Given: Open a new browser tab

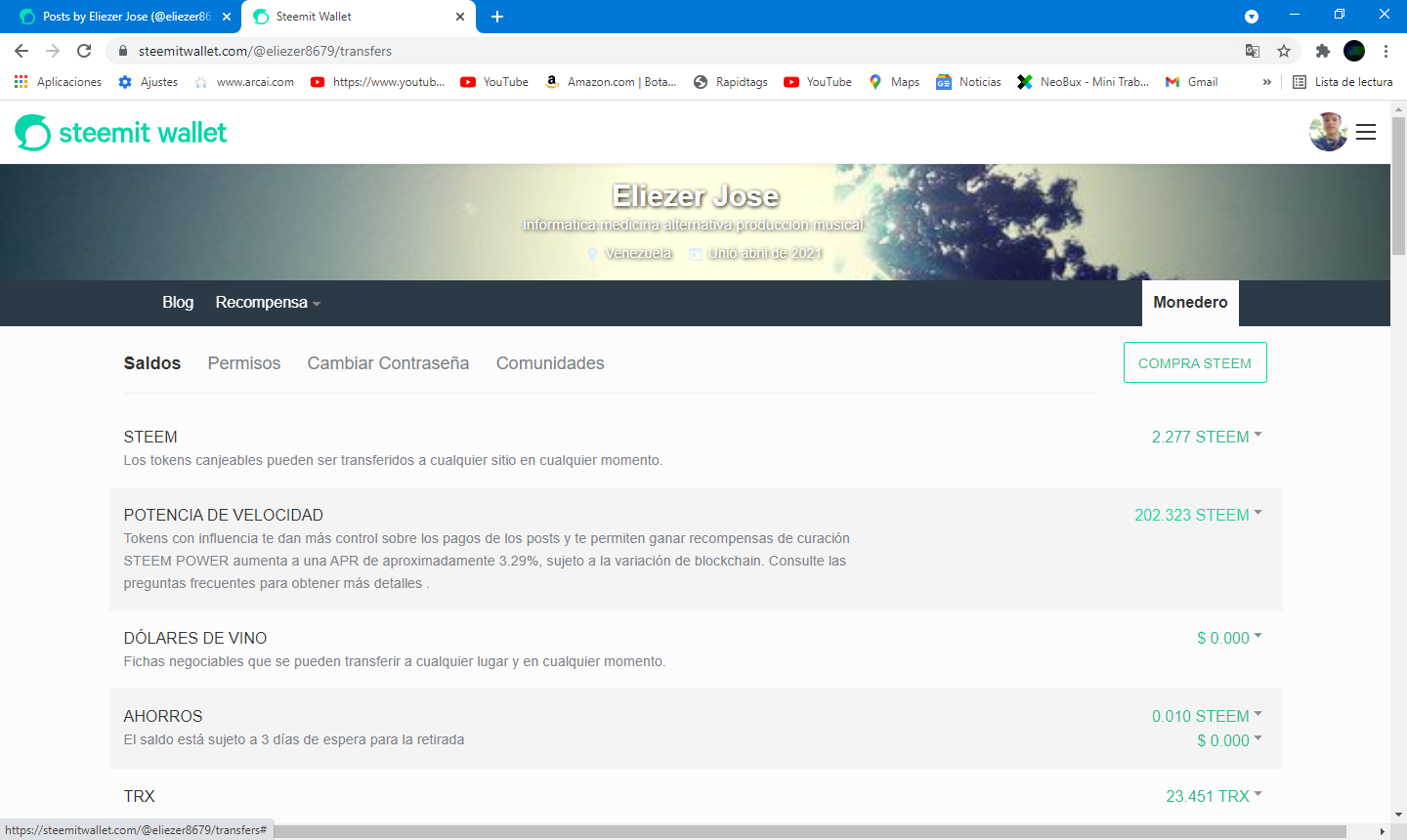Looking at the screenshot, I should [x=496, y=17].
